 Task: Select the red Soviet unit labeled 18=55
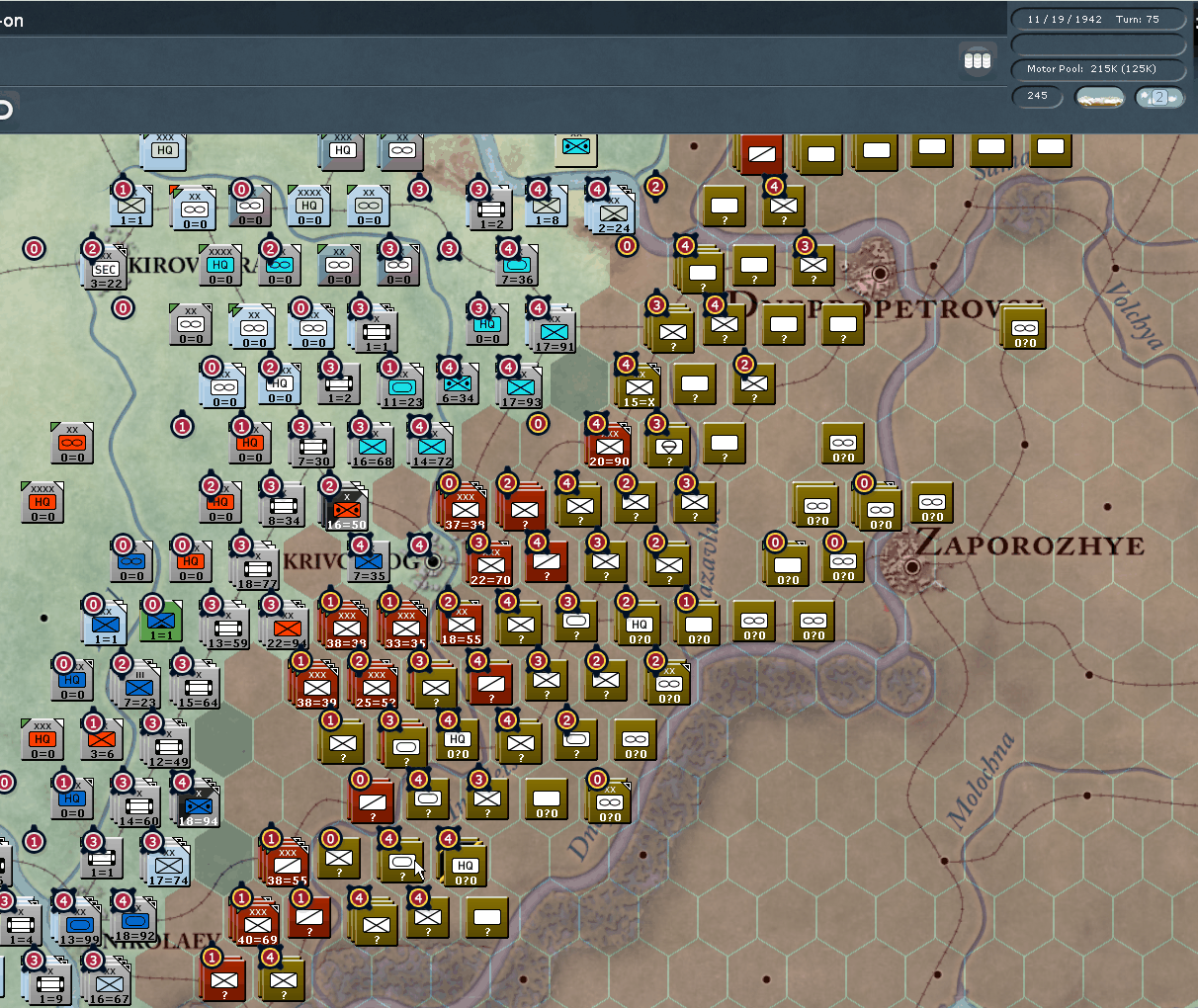click(461, 625)
